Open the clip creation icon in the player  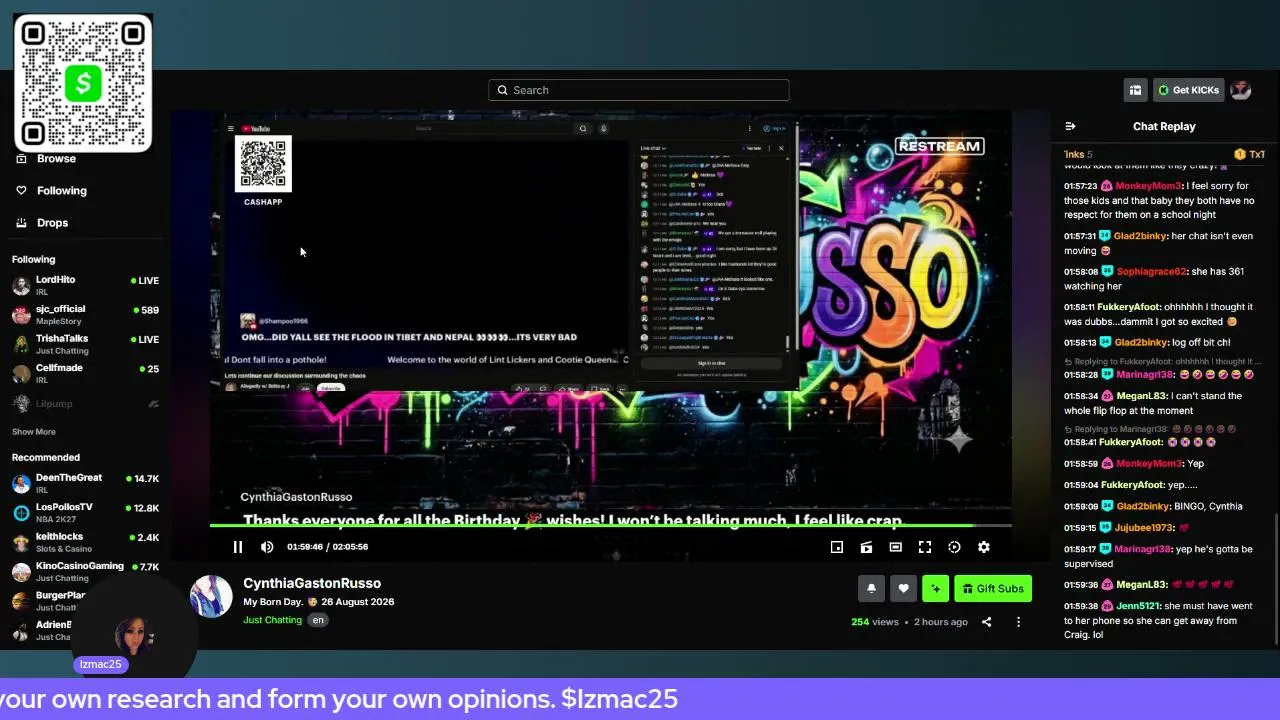pos(866,547)
